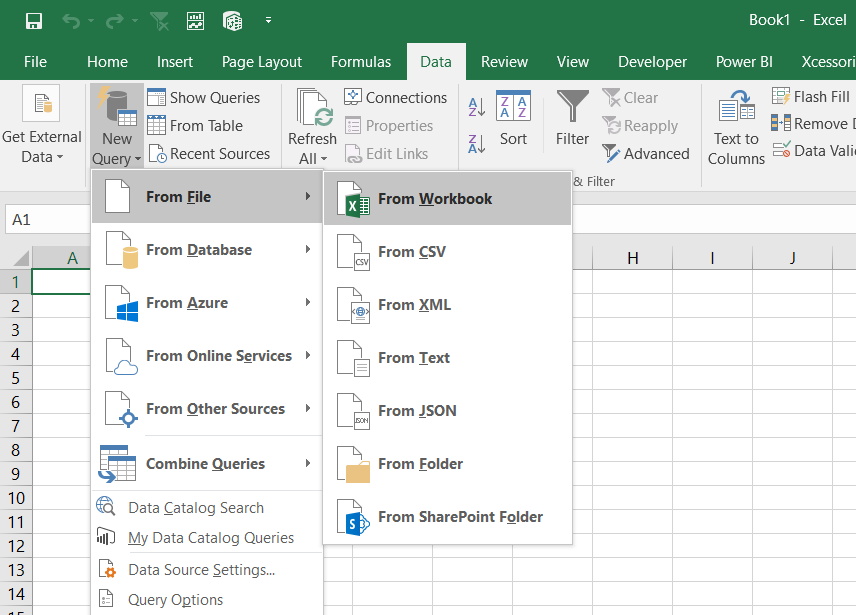Click the Save icon in the quick access toolbar
The width and height of the screenshot is (856, 615).
point(34,21)
